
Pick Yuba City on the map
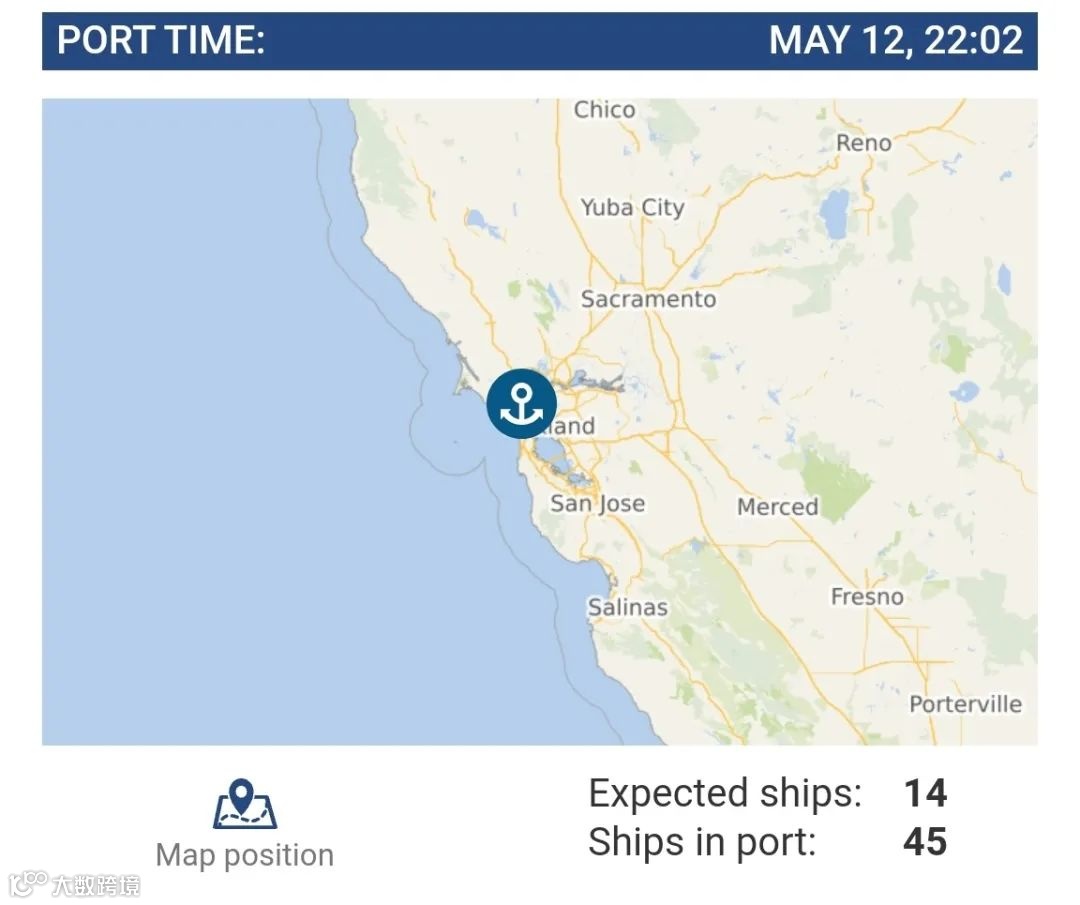click(632, 208)
